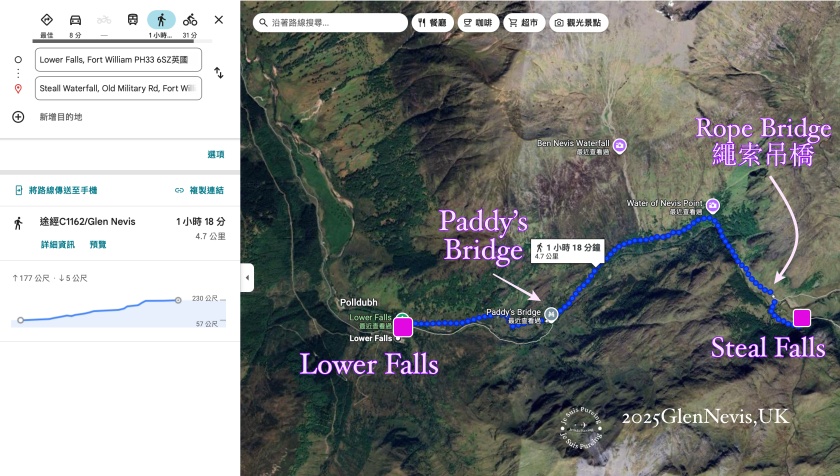The image size is (840, 476).
Task: Select the driving travel mode icon
Action: click(x=76, y=20)
